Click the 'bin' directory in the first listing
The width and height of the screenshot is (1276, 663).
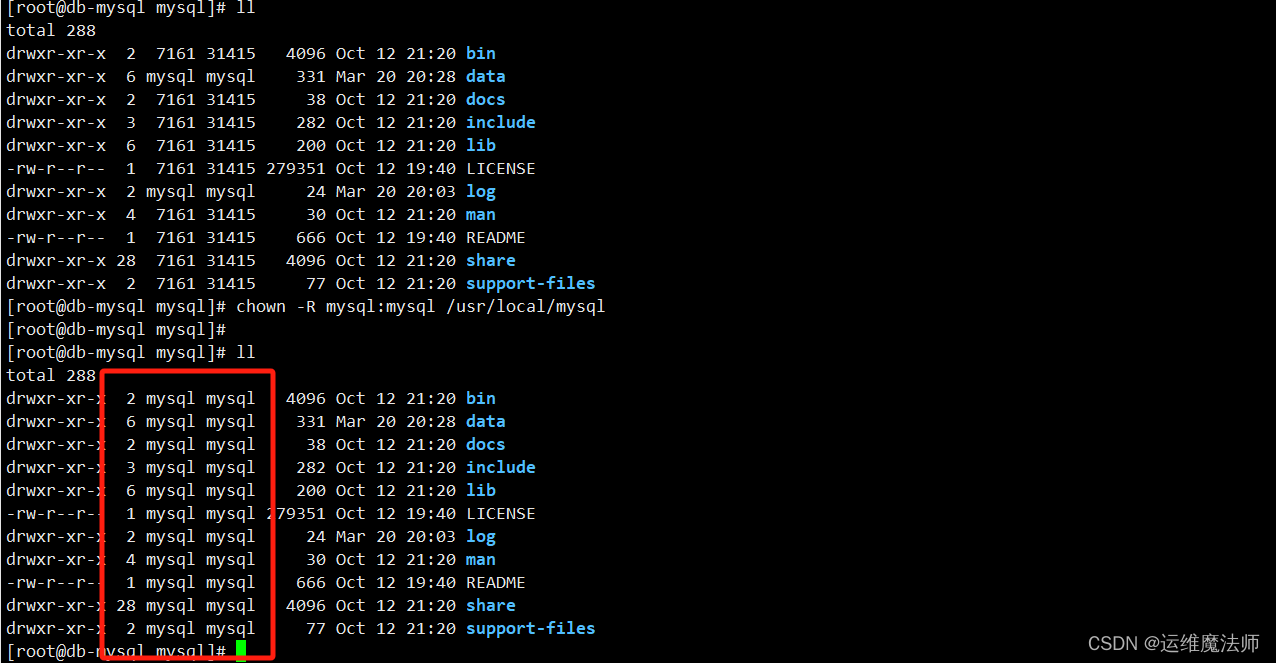(480, 53)
